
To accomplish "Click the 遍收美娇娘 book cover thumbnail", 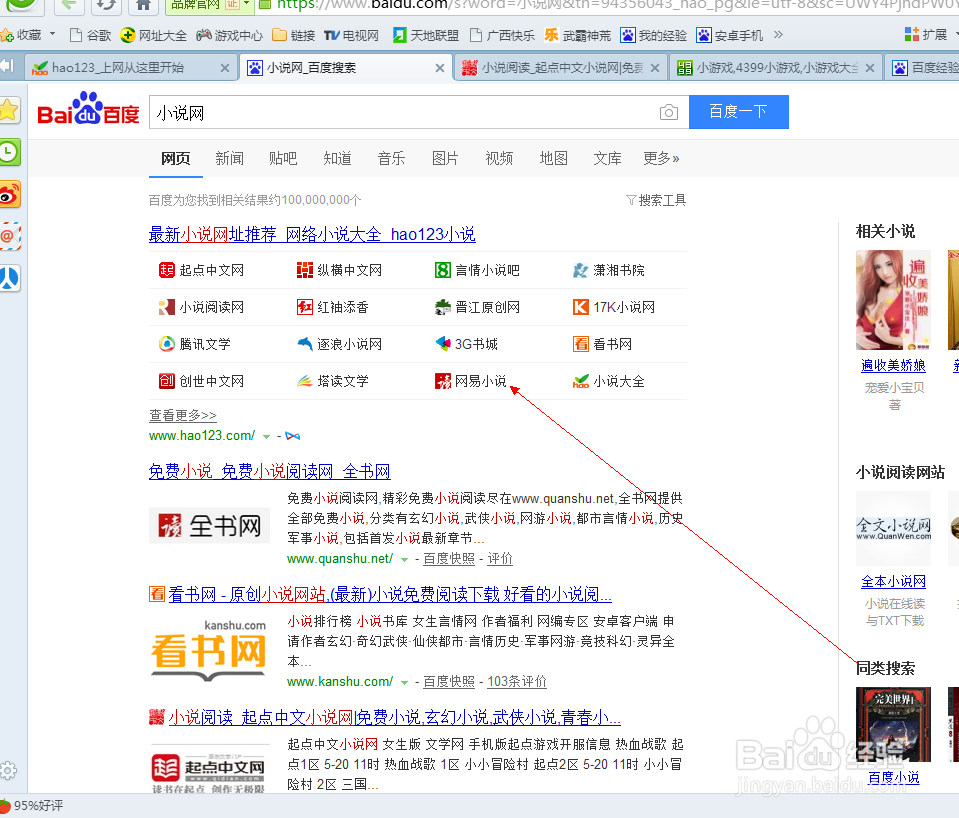I will (893, 300).
